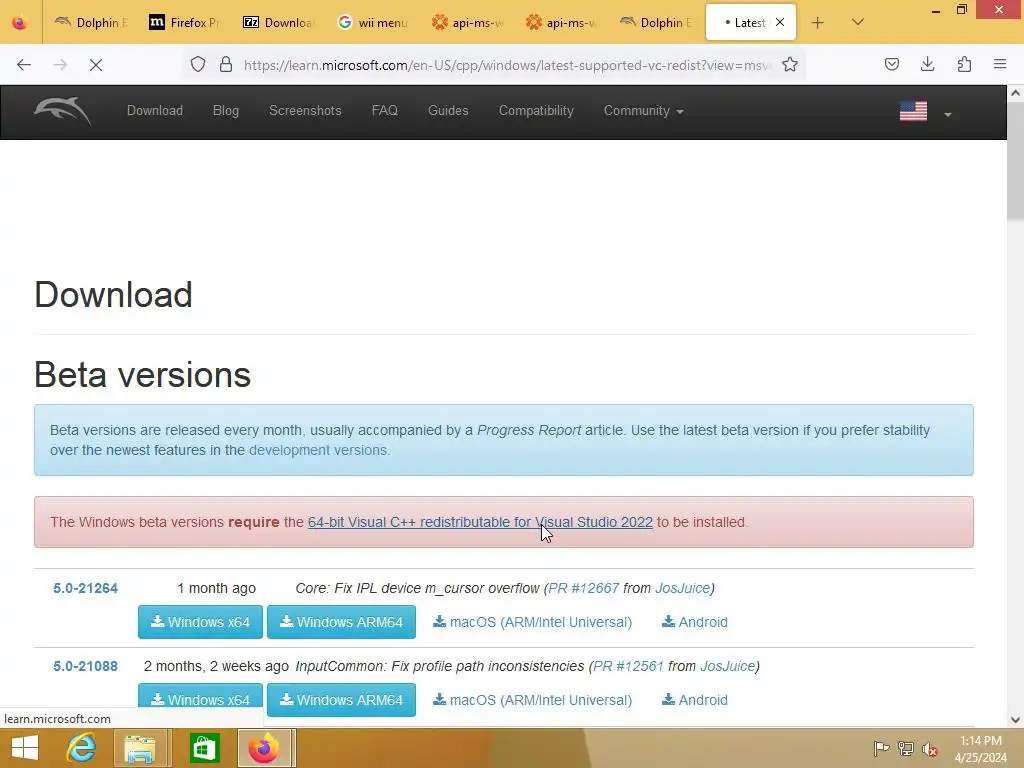The width and height of the screenshot is (1024, 768).
Task: Open the Firefox hamburger menu
Action: 1000,64
